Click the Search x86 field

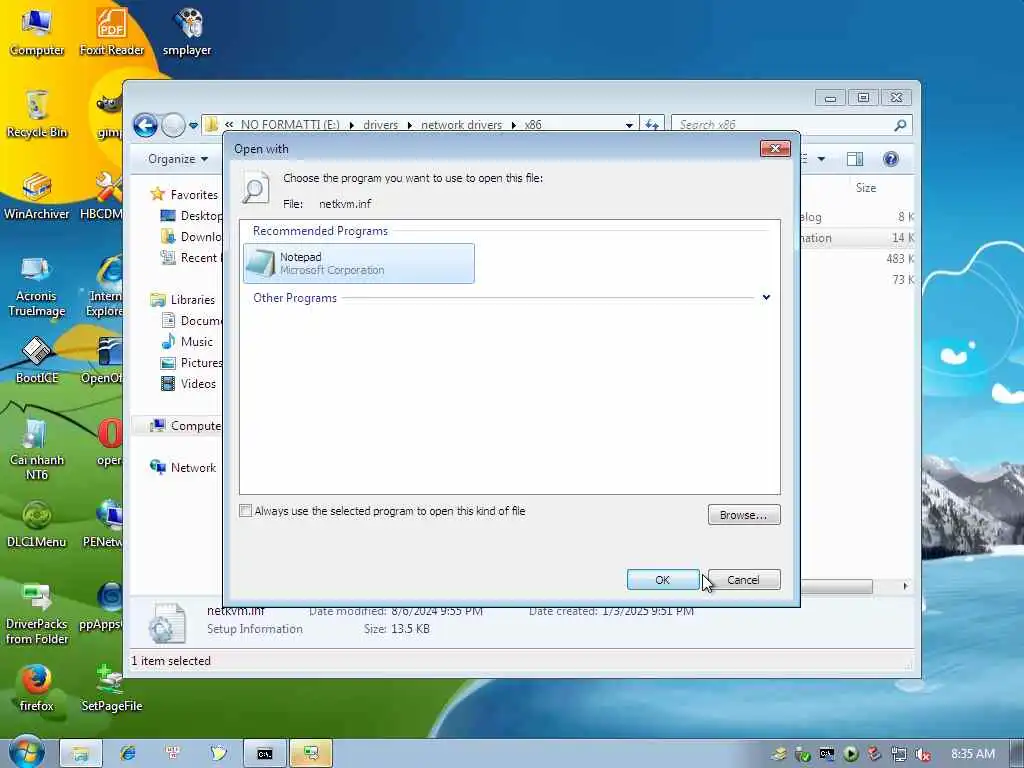pos(784,124)
